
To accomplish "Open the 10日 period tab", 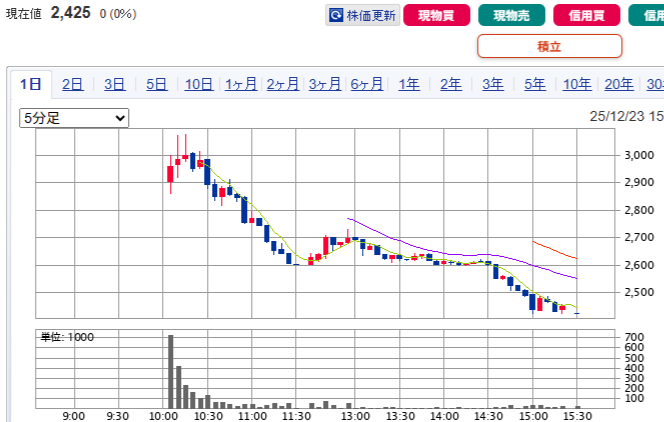I will [198, 84].
